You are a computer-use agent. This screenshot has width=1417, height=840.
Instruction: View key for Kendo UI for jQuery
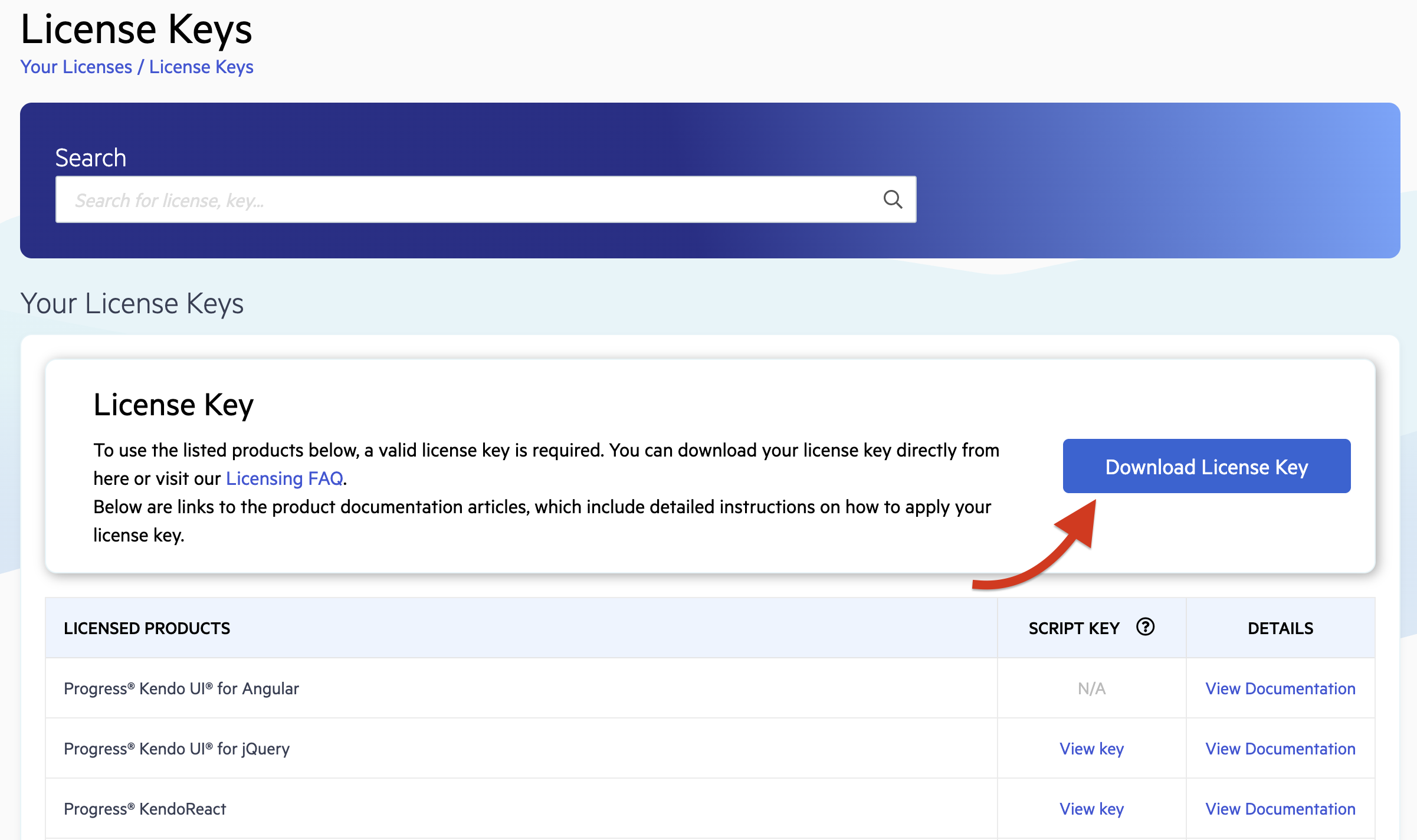[1091, 749]
